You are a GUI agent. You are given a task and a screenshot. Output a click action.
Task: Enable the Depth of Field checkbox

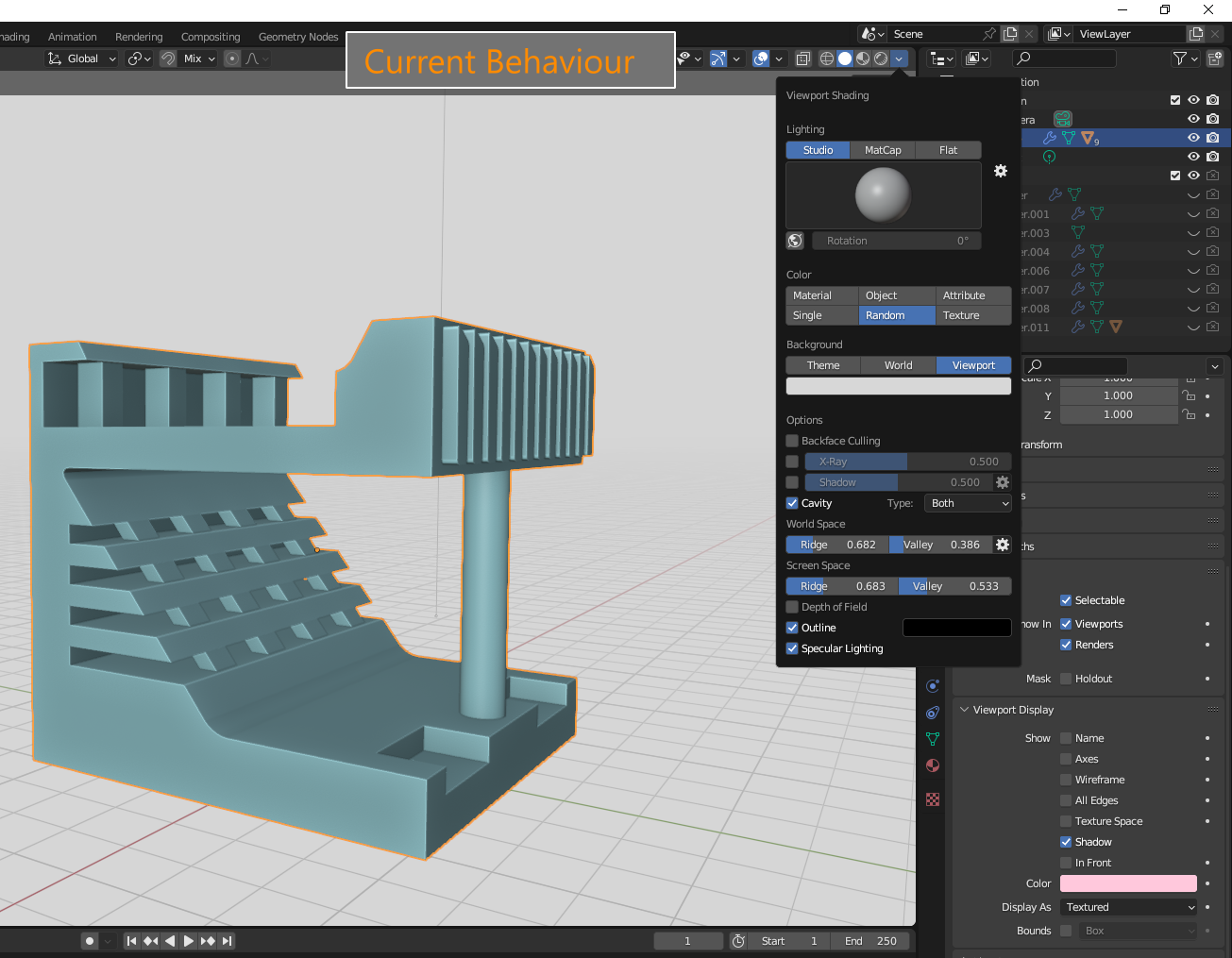click(x=792, y=607)
